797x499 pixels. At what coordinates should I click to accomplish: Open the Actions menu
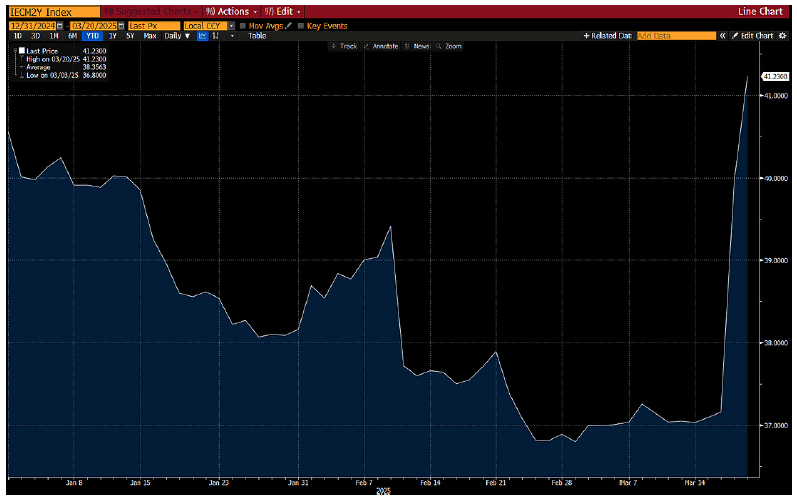point(228,12)
